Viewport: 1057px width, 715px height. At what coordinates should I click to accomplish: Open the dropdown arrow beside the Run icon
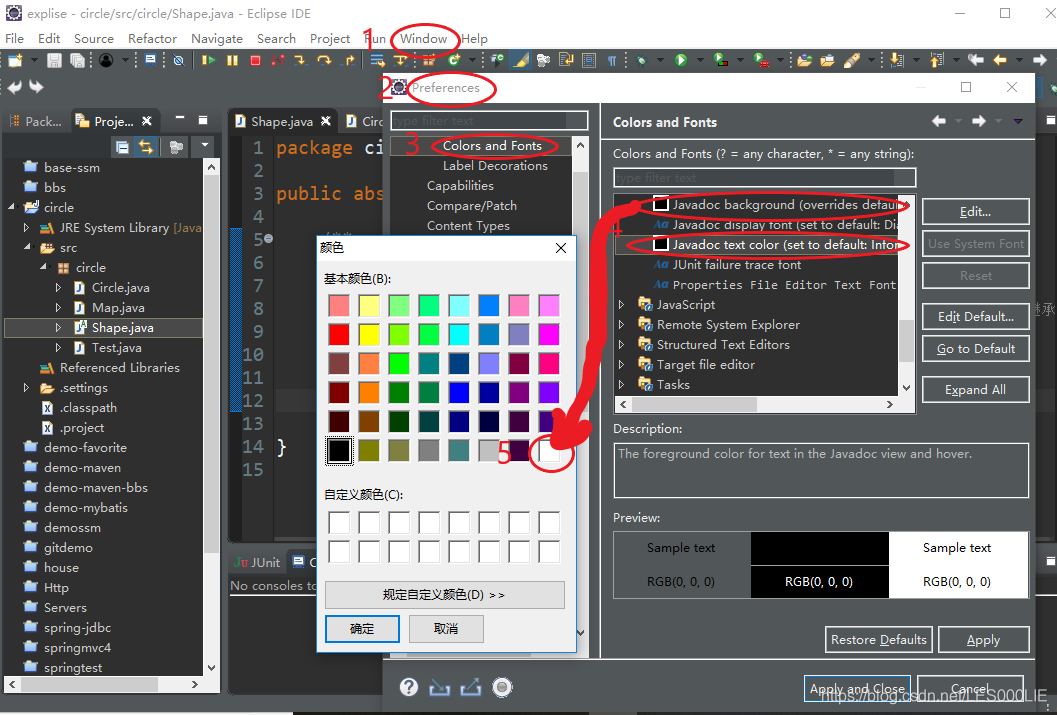(x=700, y=61)
